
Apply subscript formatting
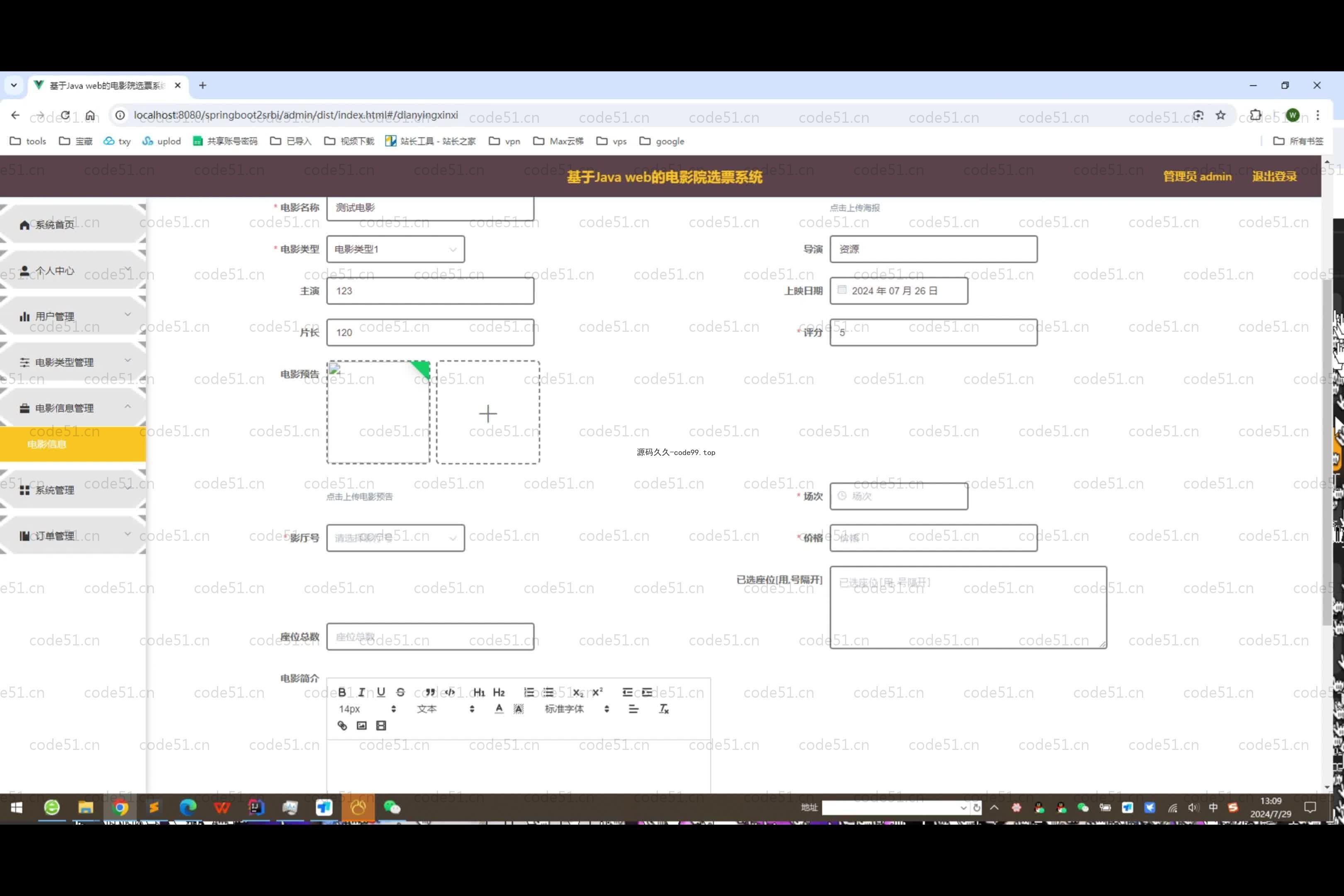[x=578, y=692]
